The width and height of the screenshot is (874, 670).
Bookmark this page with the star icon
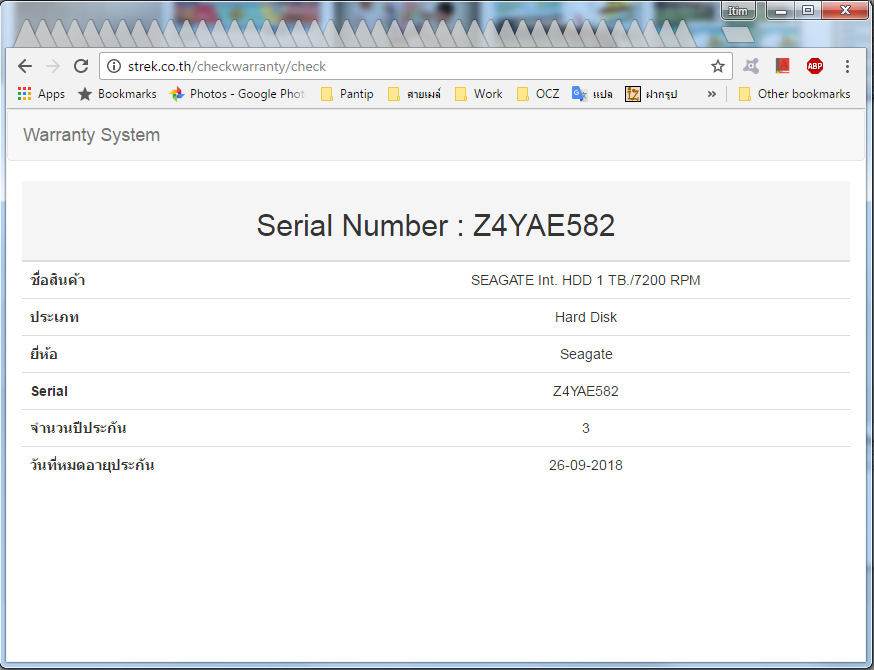tap(718, 66)
